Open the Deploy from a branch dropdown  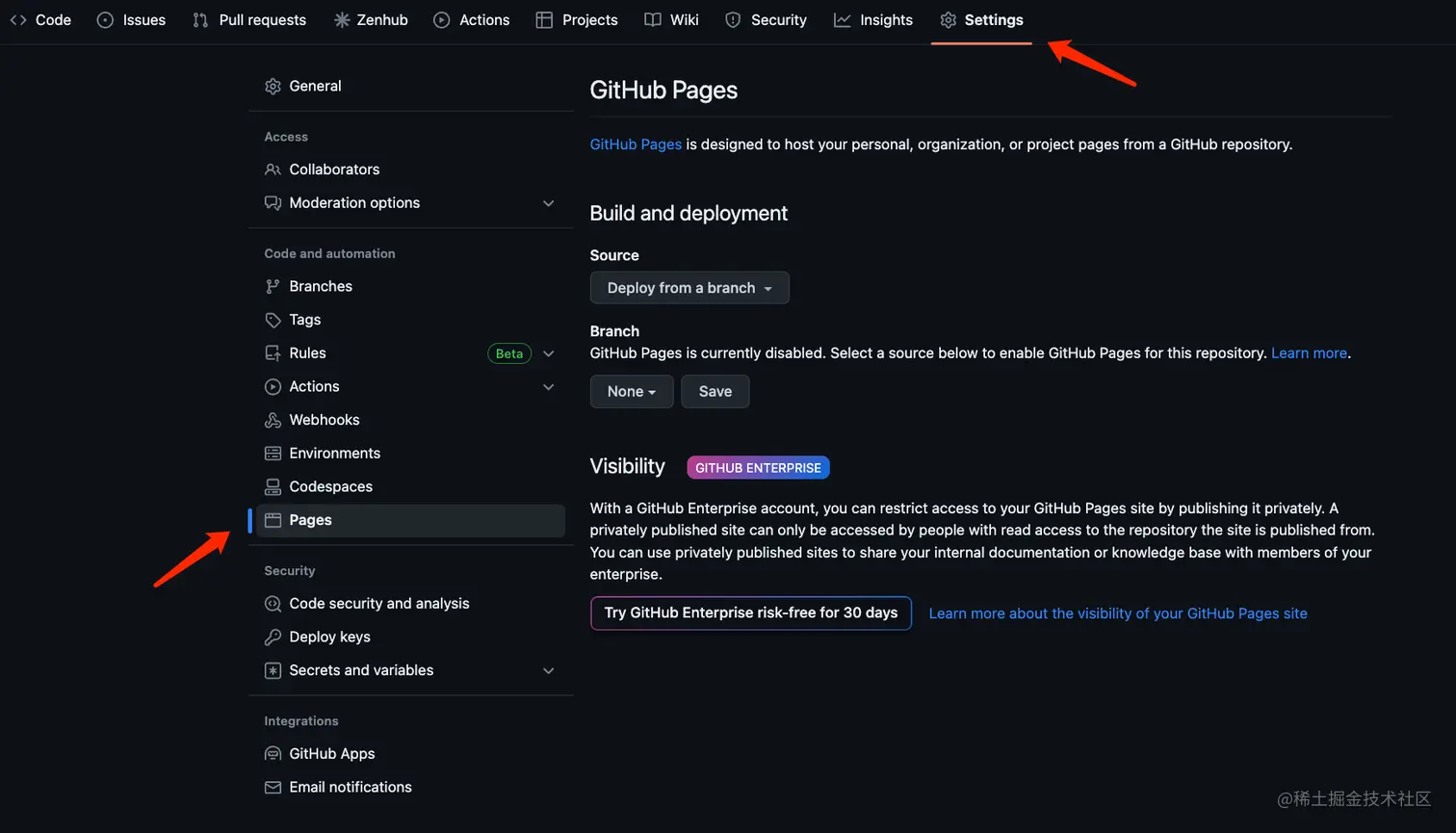[x=689, y=287]
